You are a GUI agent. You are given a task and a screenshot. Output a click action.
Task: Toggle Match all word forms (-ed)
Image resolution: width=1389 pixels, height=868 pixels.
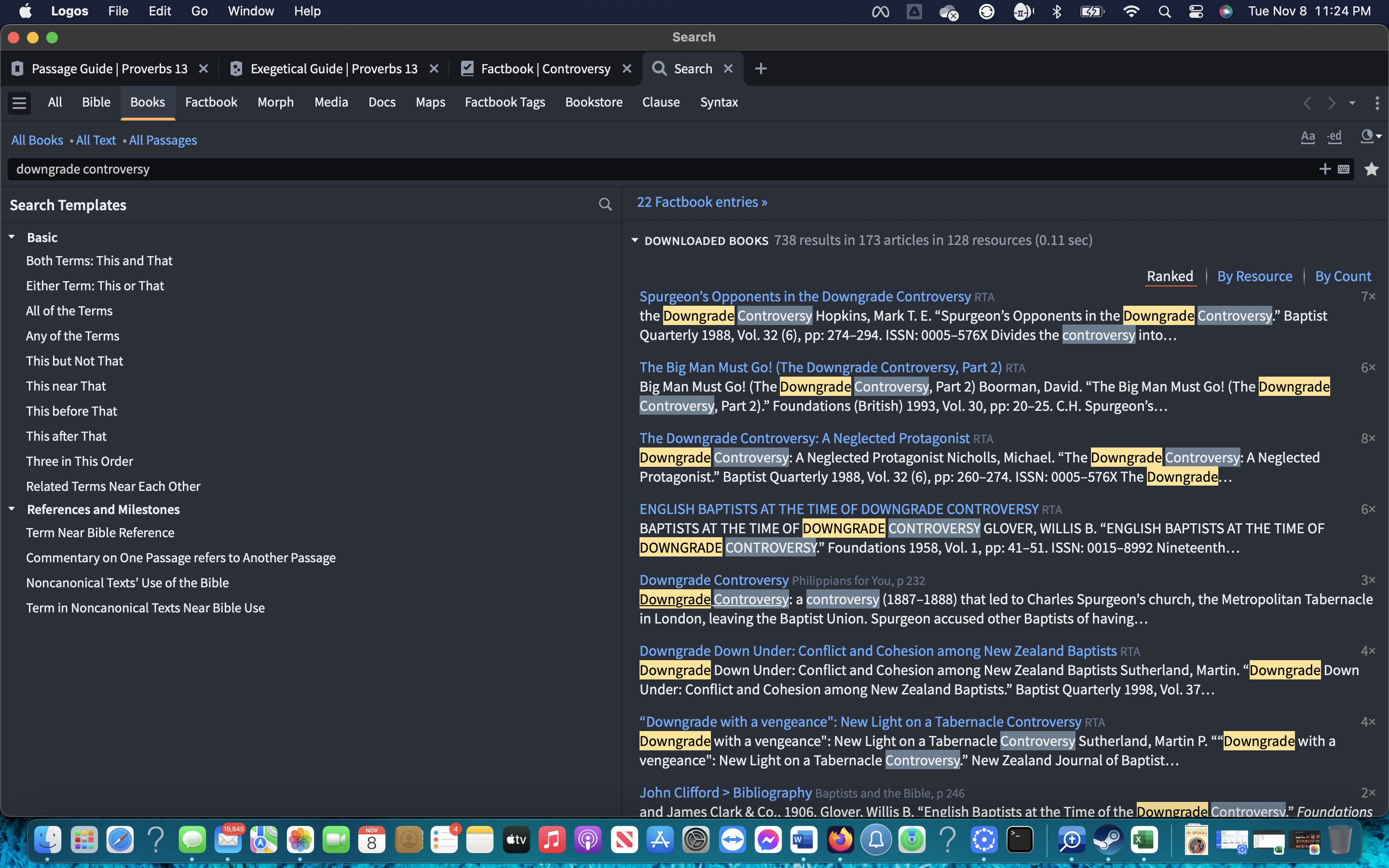click(1335, 136)
